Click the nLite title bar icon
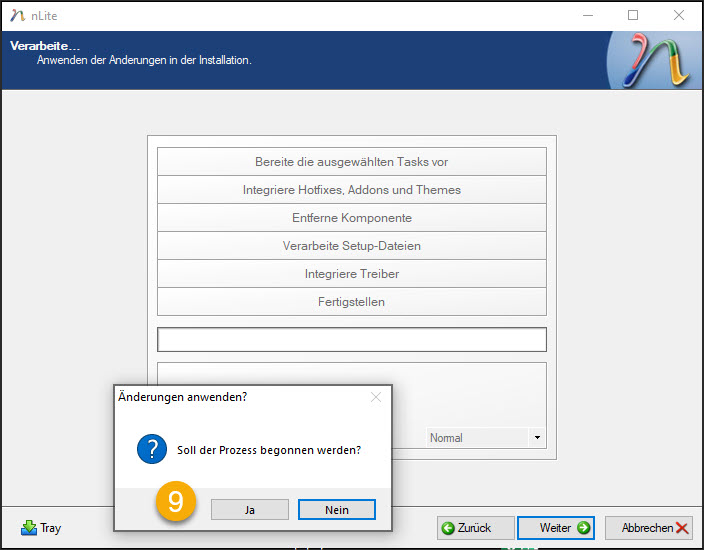Screen dimensions: 704x550 coord(17,15)
